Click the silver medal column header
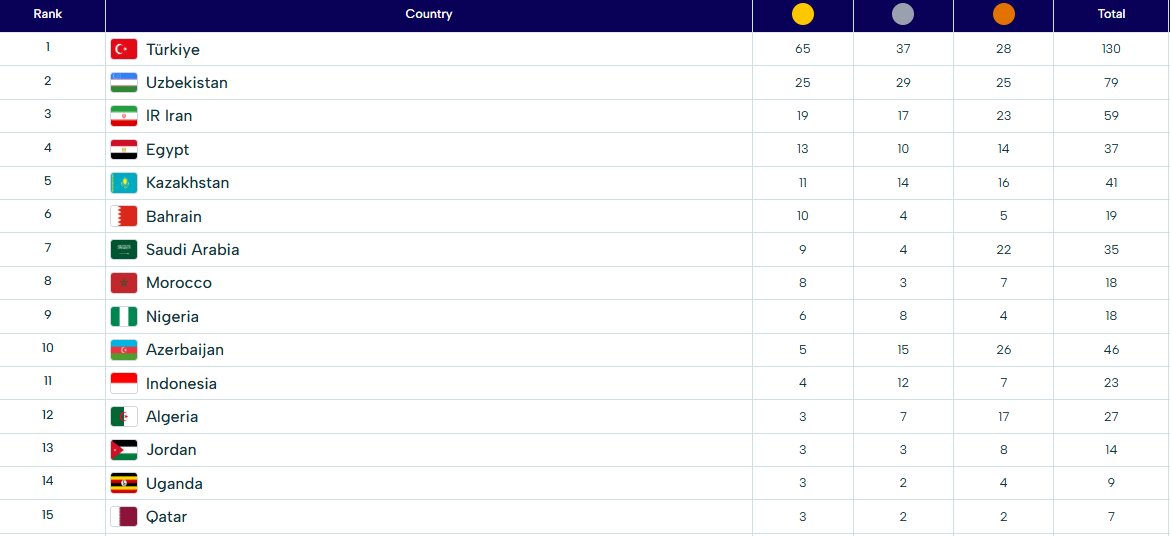The image size is (1170, 536). coord(903,15)
